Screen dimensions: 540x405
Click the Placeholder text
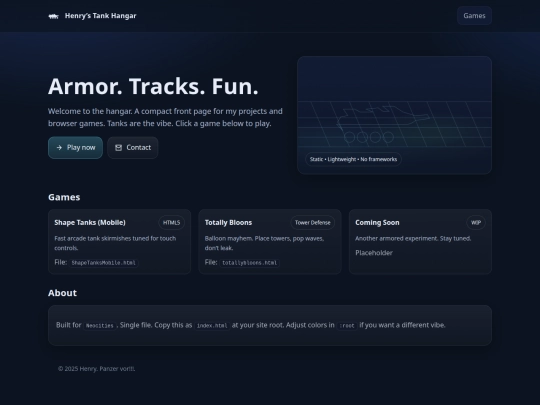[x=374, y=253]
